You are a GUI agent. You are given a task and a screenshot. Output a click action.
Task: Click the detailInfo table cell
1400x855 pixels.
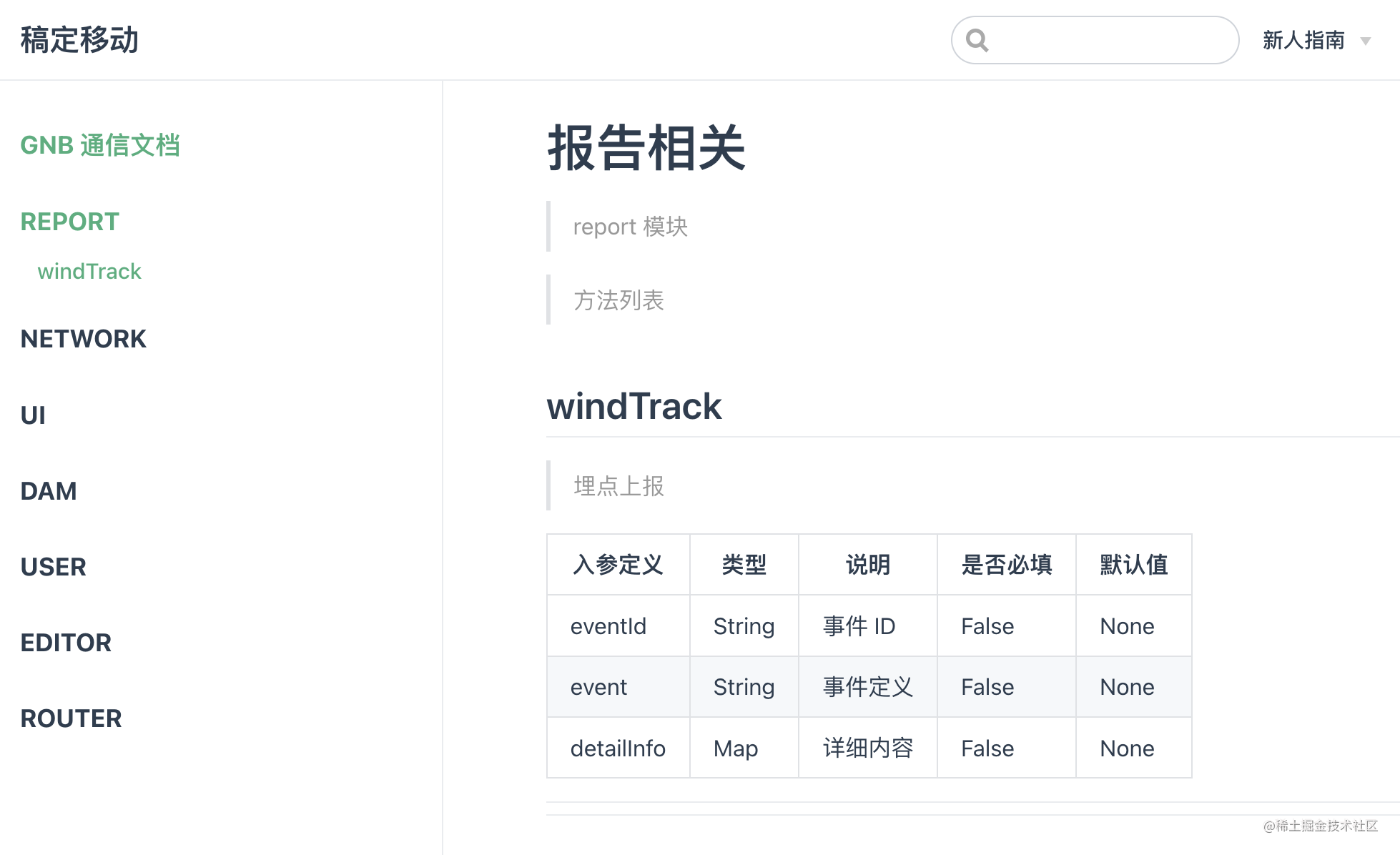click(618, 748)
